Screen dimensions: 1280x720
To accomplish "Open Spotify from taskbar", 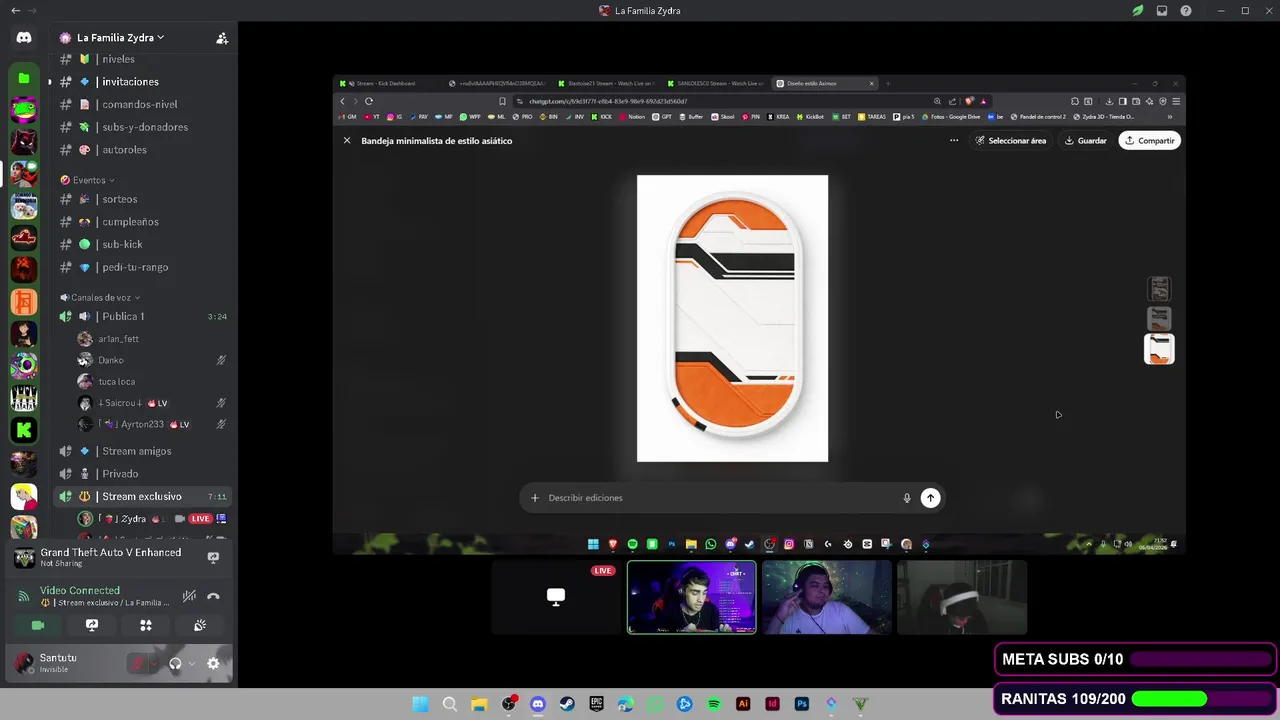I will click(x=714, y=704).
